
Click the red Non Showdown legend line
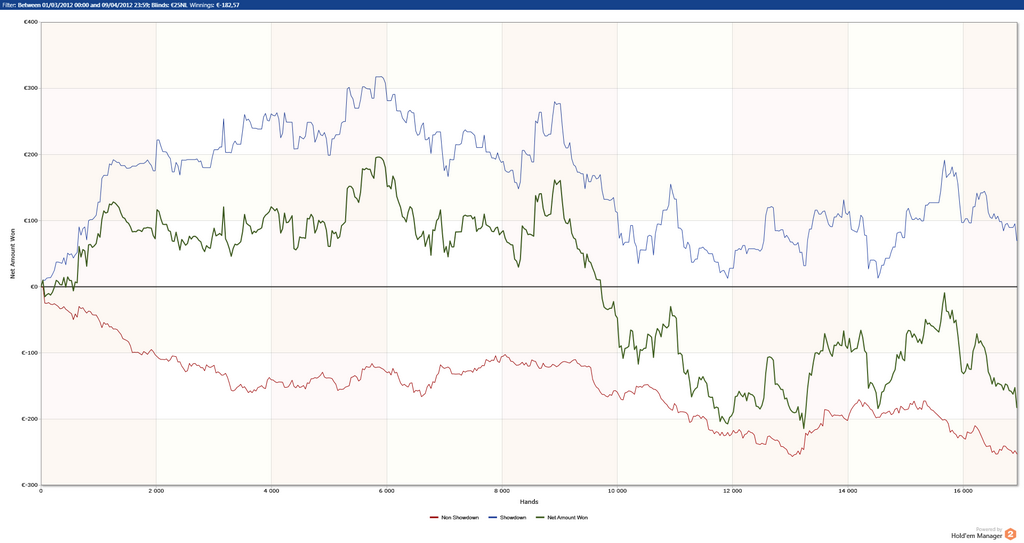434,518
